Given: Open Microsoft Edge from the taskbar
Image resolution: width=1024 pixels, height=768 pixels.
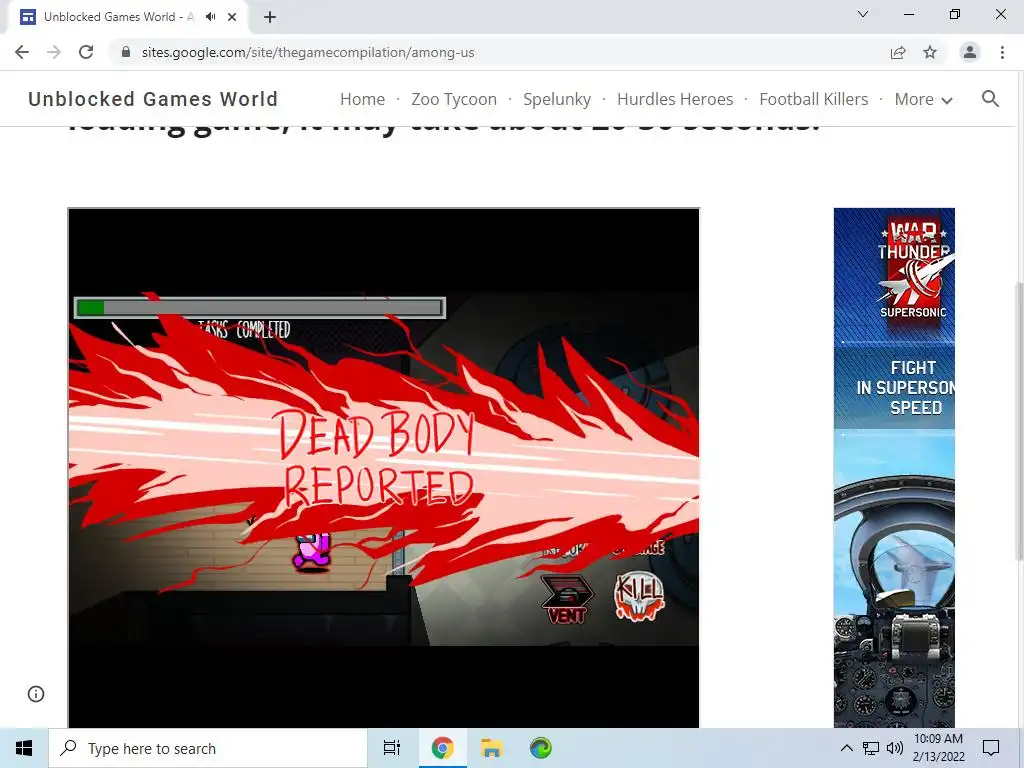Looking at the screenshot, I should click(541, 748).
